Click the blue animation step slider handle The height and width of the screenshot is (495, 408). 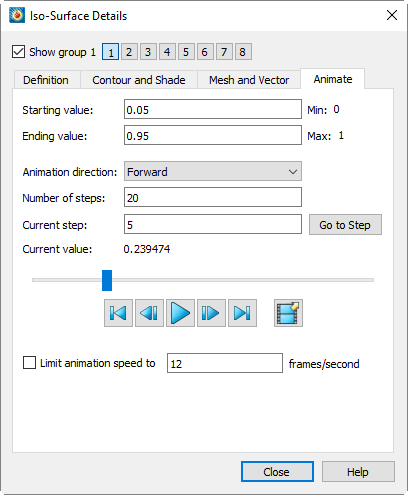[x=107, y=280]
